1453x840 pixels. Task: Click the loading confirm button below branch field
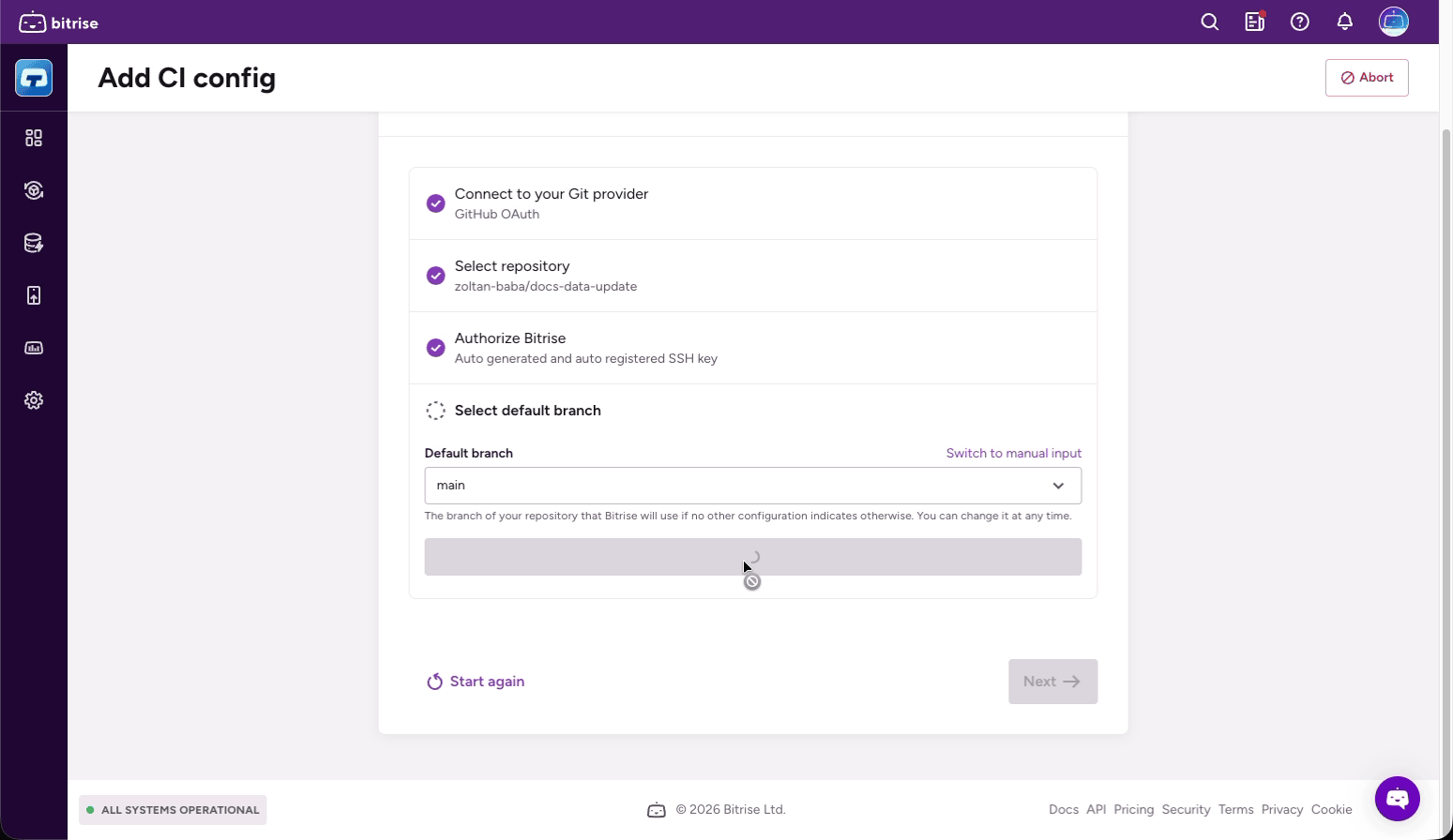point(753,557)
